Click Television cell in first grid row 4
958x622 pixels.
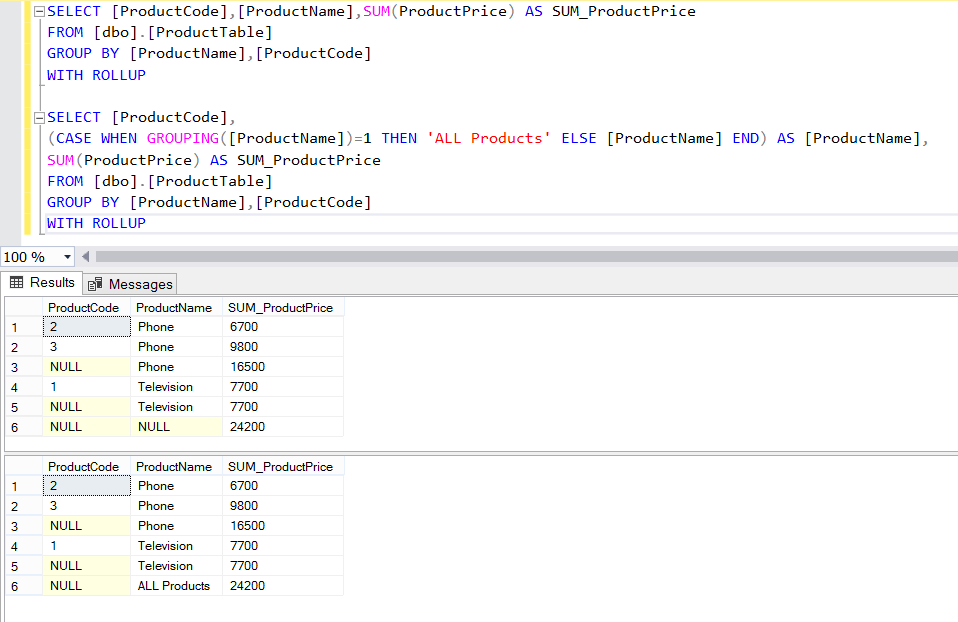pos(176,387)
